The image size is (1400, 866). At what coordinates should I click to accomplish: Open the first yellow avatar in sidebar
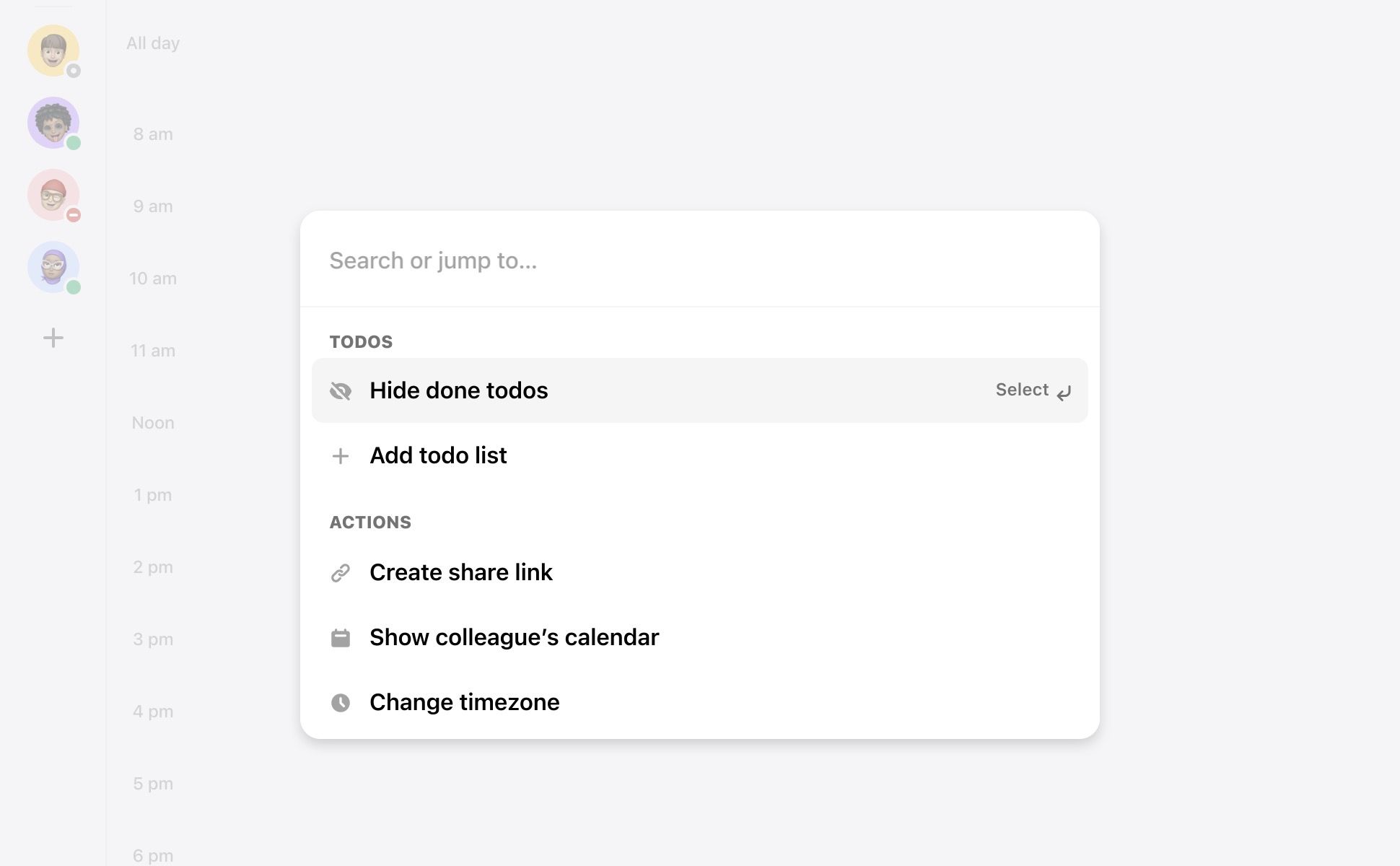[53, 50]
